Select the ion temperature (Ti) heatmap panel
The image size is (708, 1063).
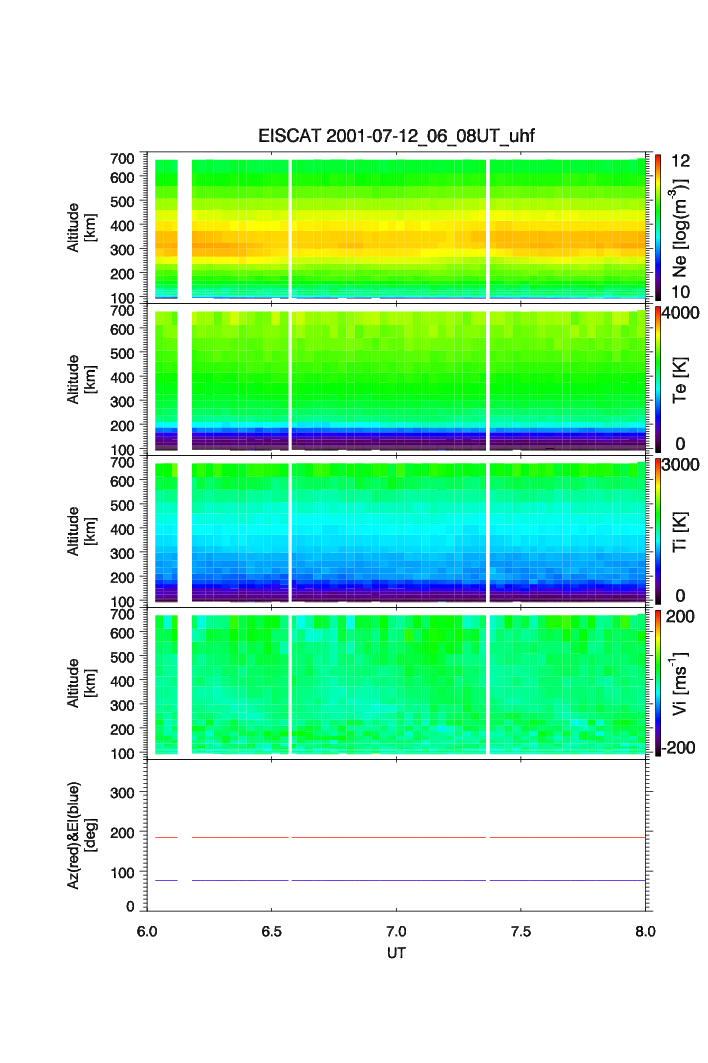(397, 533)
